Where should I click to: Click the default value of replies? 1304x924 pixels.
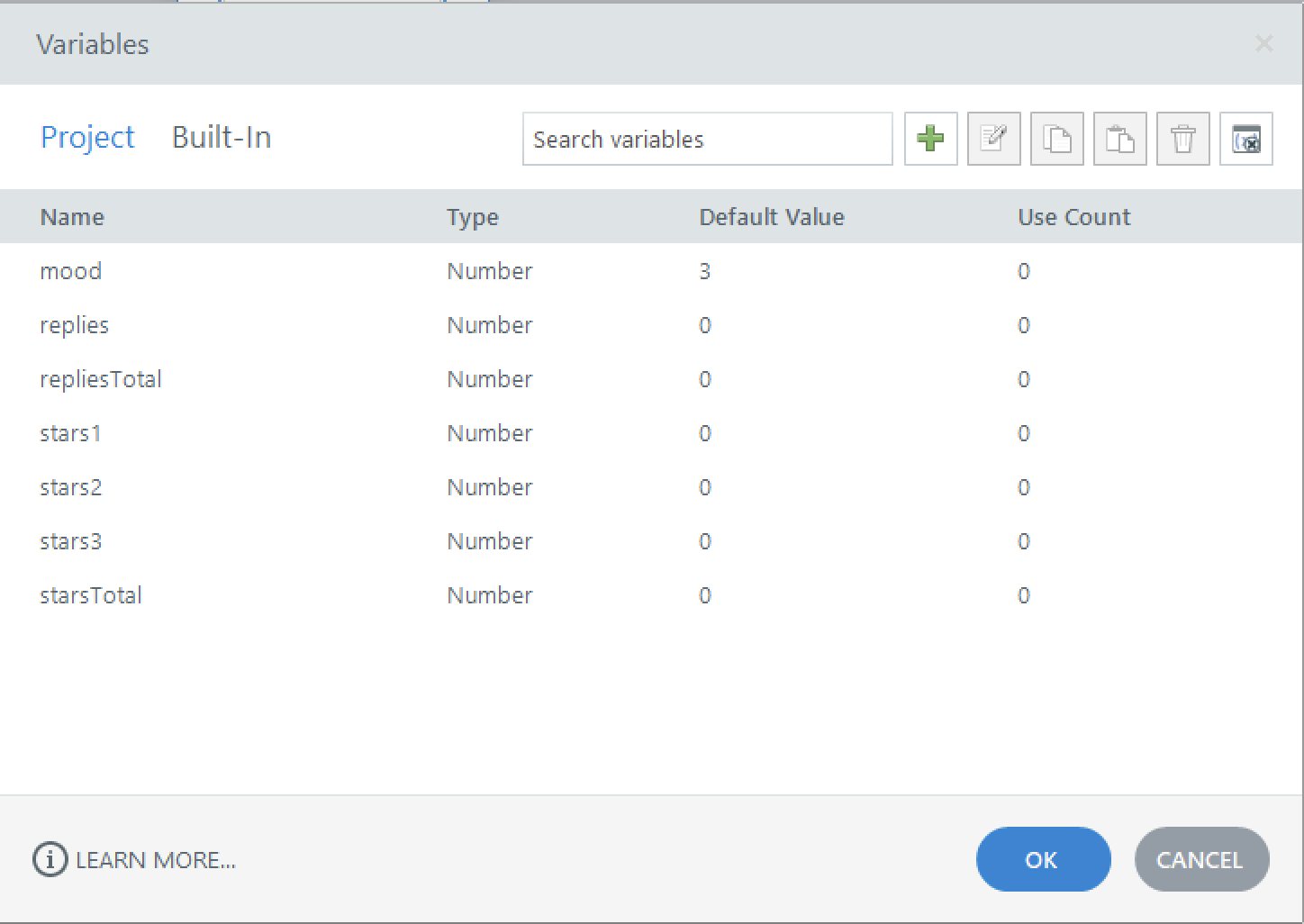(x=705, y=325)
